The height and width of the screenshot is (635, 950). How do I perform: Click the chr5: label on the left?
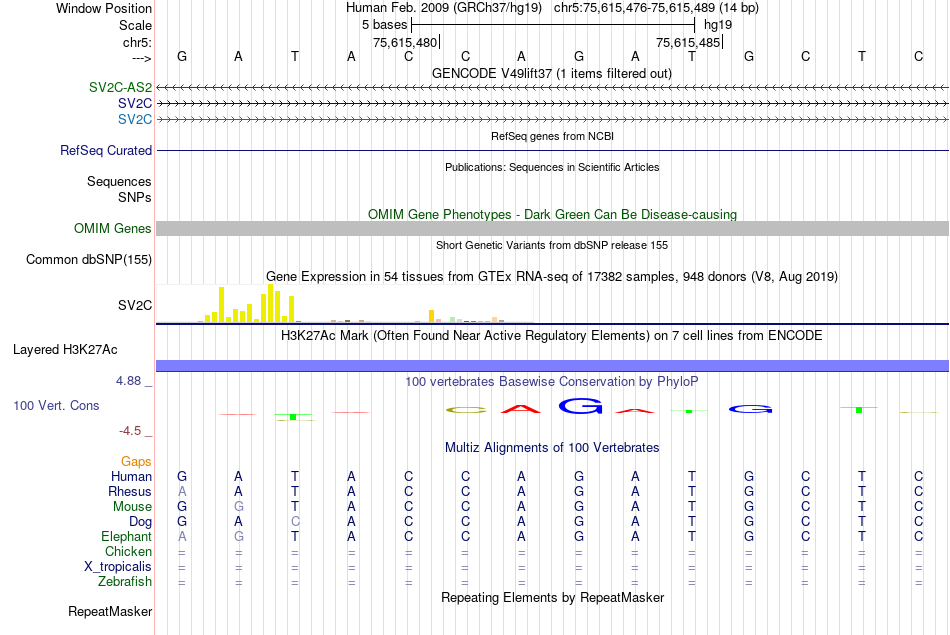coord(137,42)
